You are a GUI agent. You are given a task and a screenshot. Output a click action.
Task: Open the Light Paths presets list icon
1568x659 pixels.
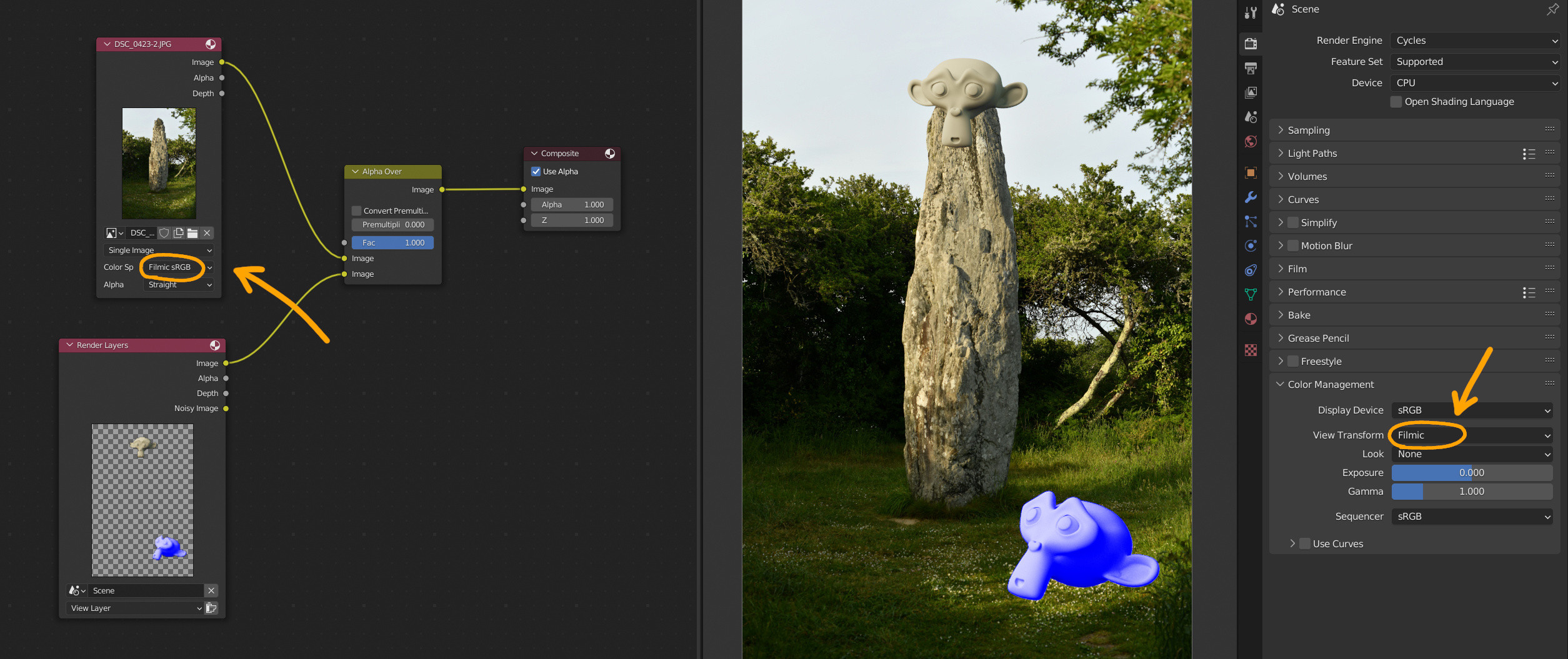point(1529,154)
